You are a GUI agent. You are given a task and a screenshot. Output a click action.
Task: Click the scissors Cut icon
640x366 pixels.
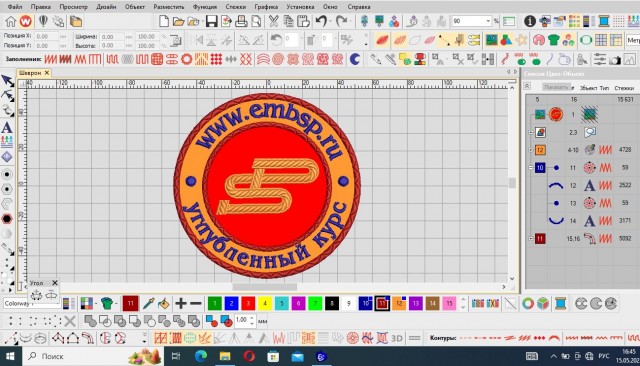pos(273,21)
